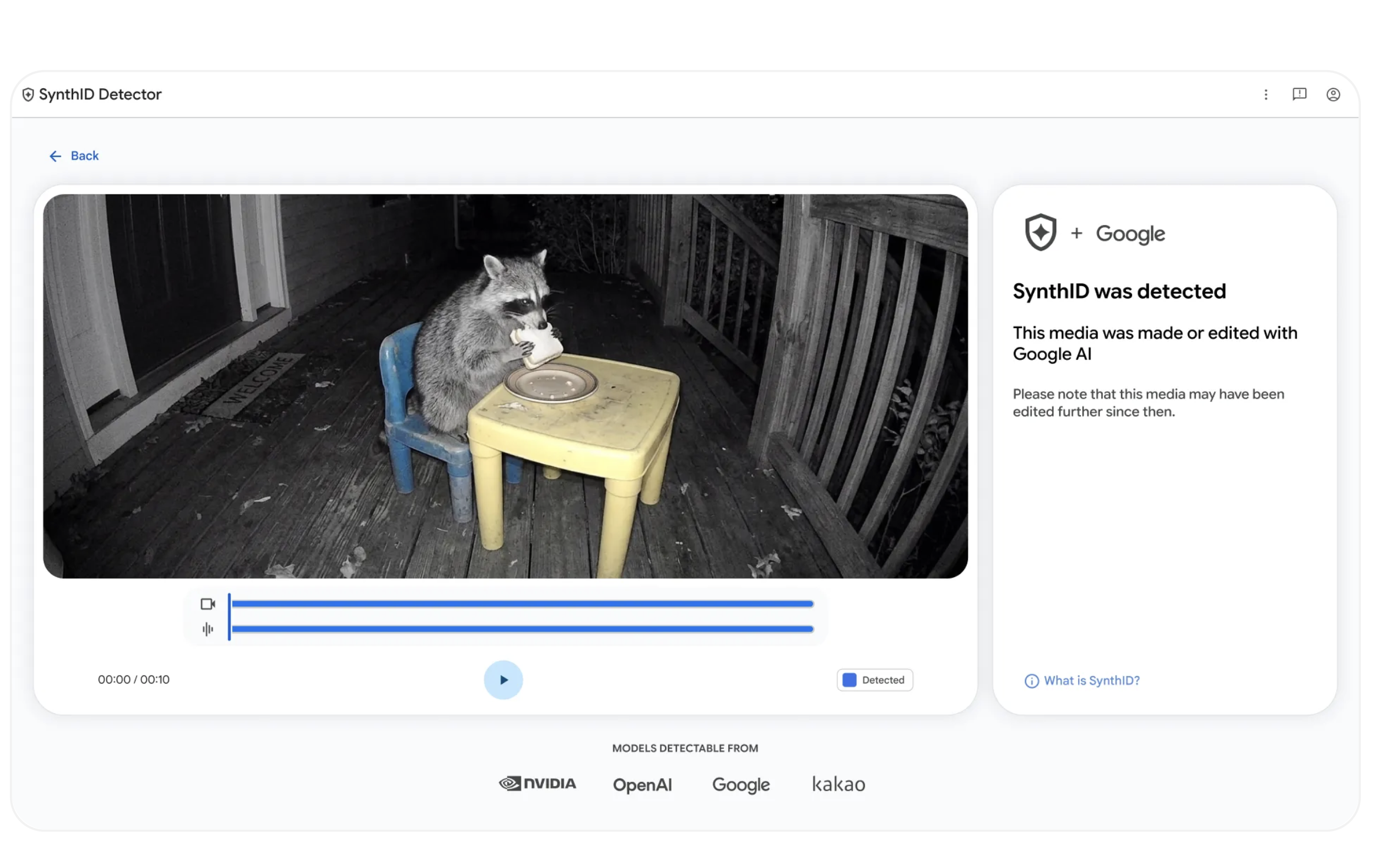Click the raccoon video preview

click(x=505, y=386)
